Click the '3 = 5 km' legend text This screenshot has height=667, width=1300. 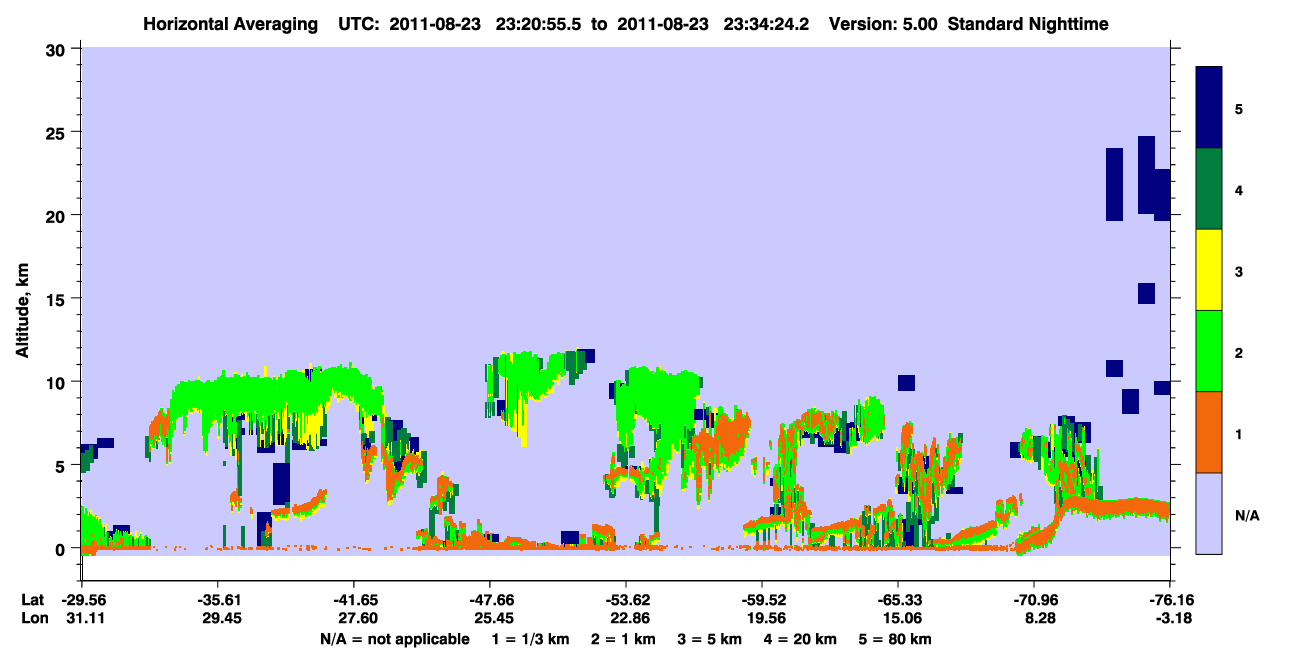click(x=709, y=639)
